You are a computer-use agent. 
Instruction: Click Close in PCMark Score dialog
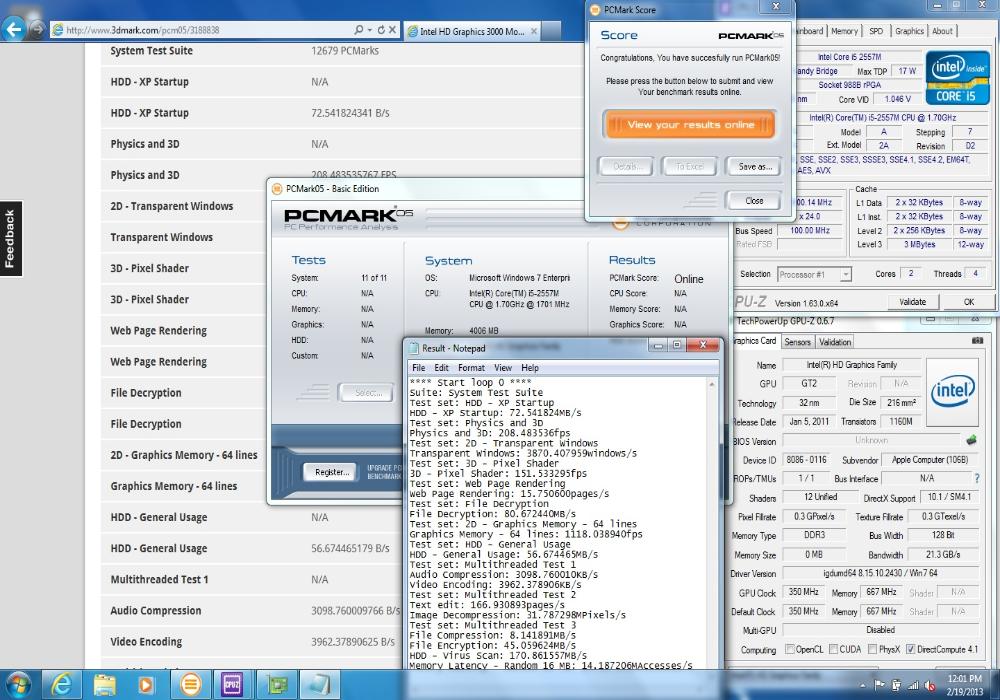(x=754, y=201)
